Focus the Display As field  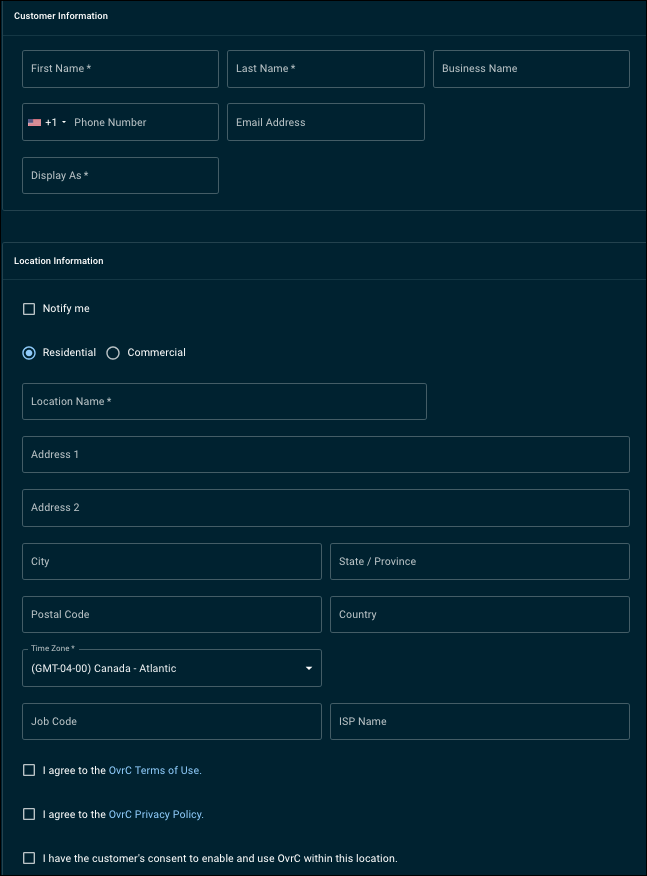coord(120,175)
